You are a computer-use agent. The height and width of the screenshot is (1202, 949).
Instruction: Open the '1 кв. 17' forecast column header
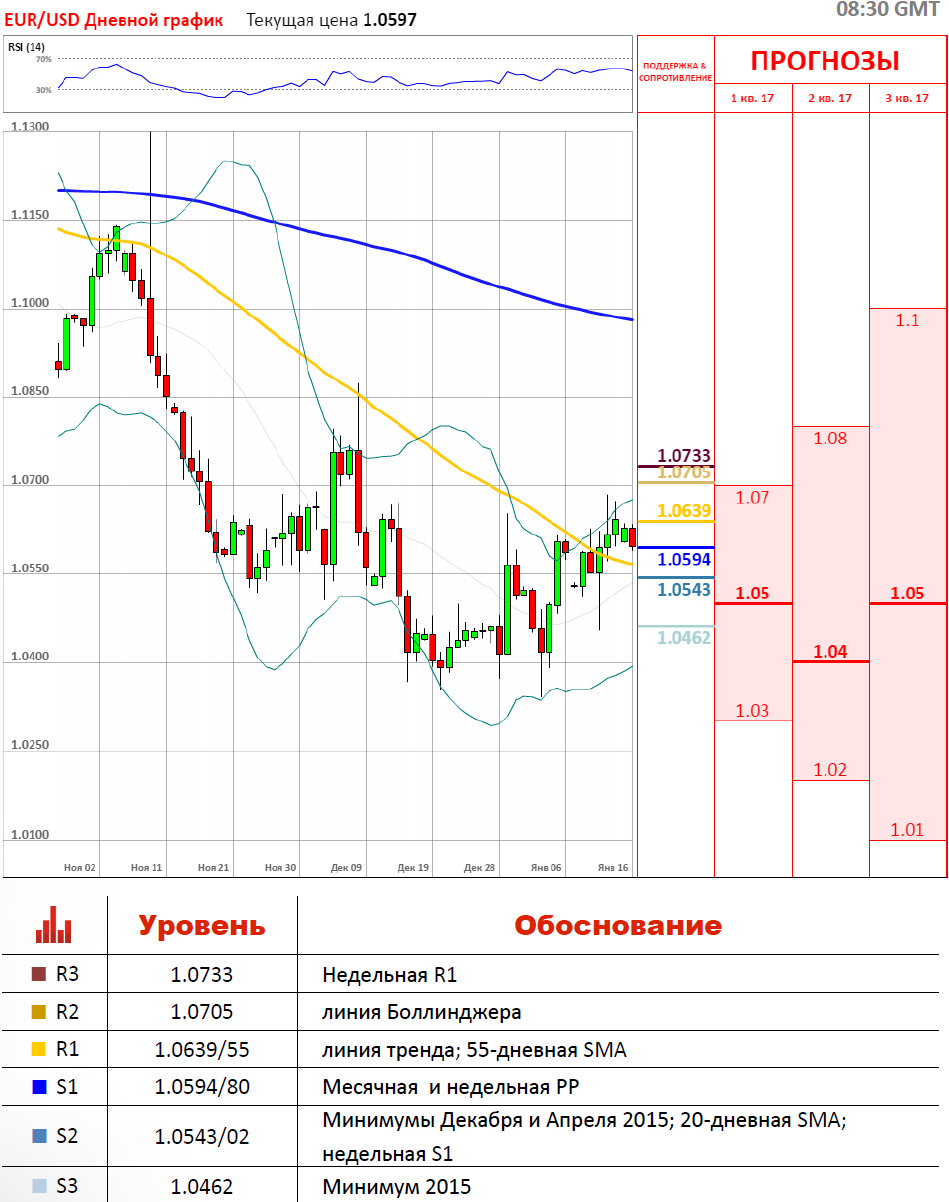point(752,98)
